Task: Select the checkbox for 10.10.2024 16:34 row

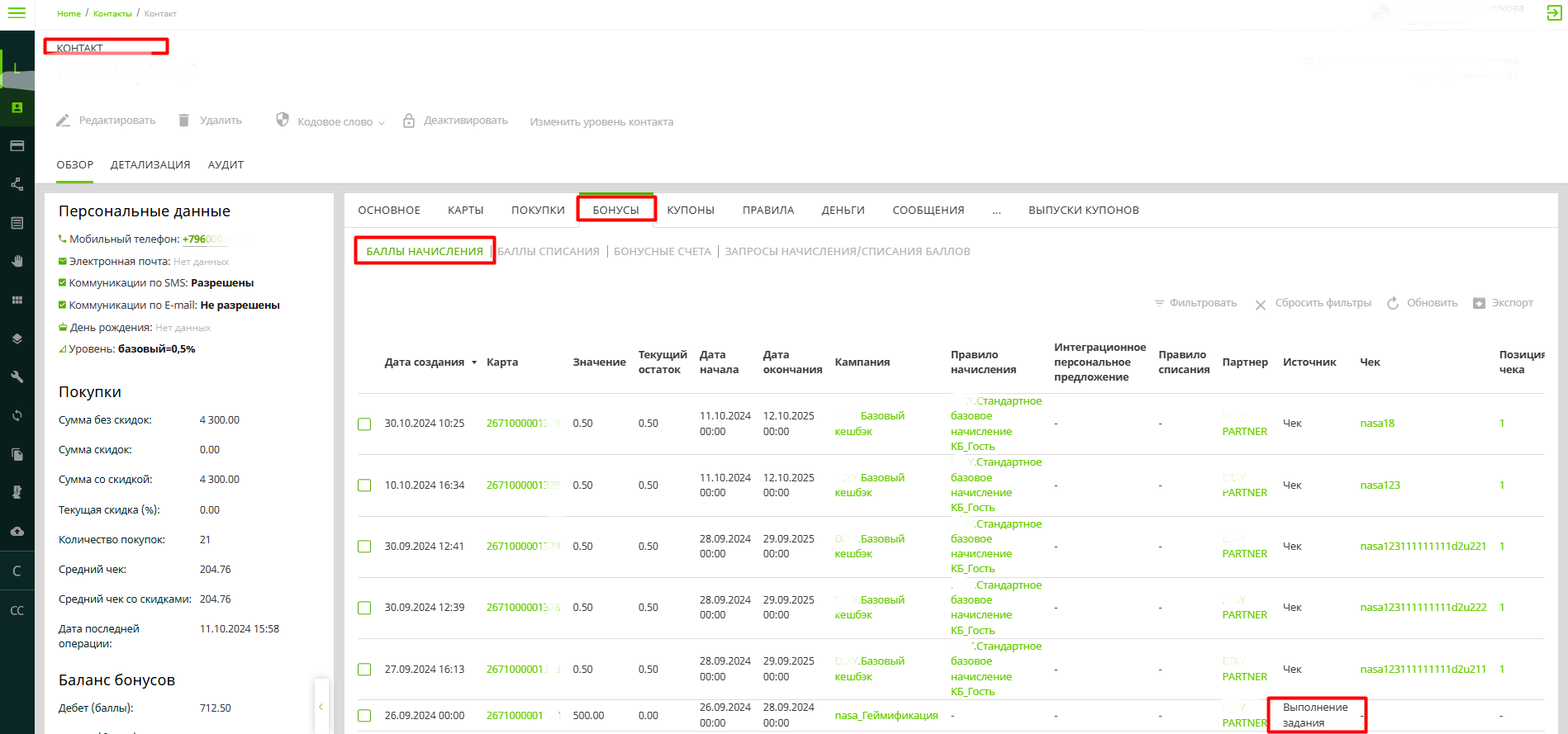Action: [x=364, y=485]
